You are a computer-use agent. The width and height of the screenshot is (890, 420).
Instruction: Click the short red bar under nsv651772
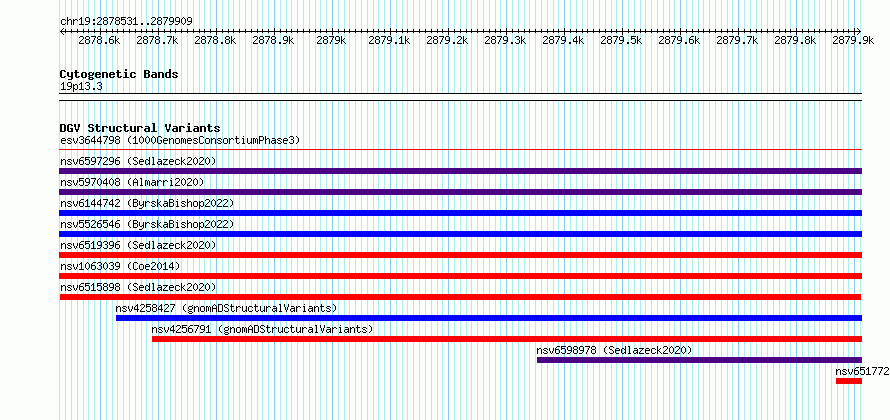849,381
